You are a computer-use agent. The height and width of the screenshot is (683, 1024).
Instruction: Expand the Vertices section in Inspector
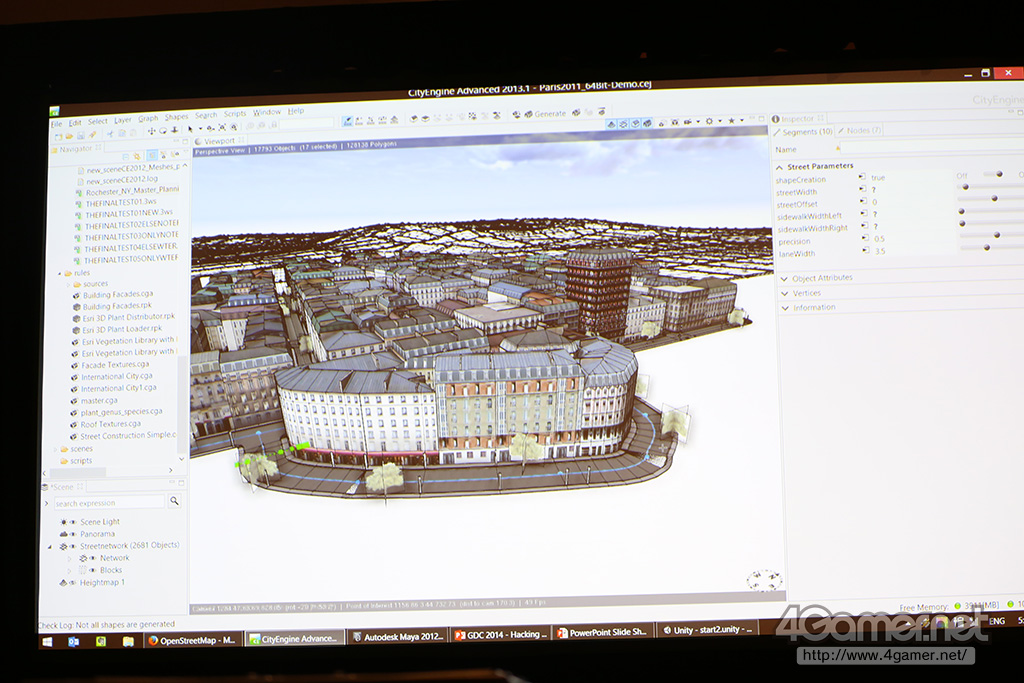(x=806, y=293)
